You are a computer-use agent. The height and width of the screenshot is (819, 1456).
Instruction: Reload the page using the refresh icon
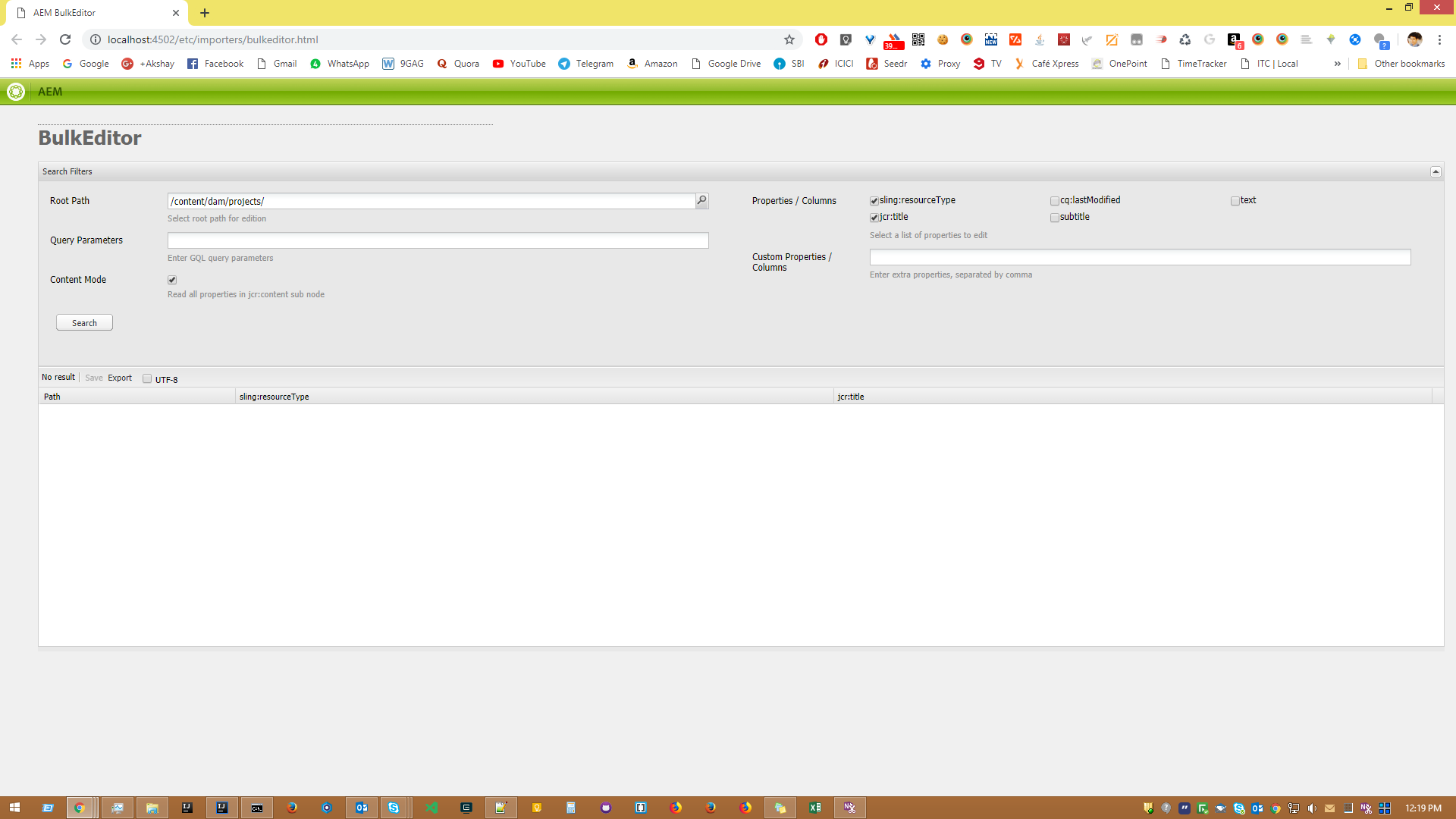(65, 39)
